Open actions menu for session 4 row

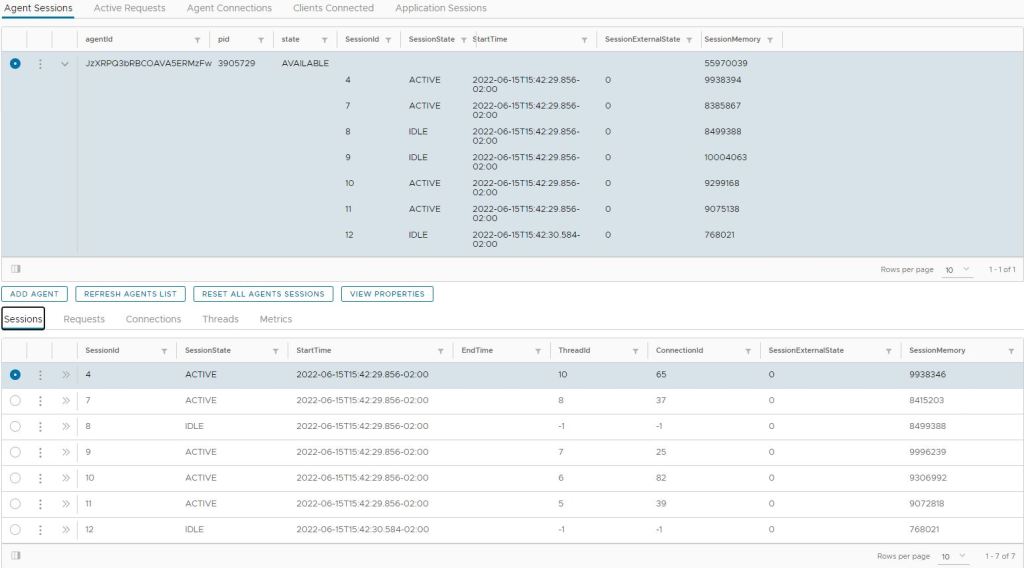click(40, 375)
